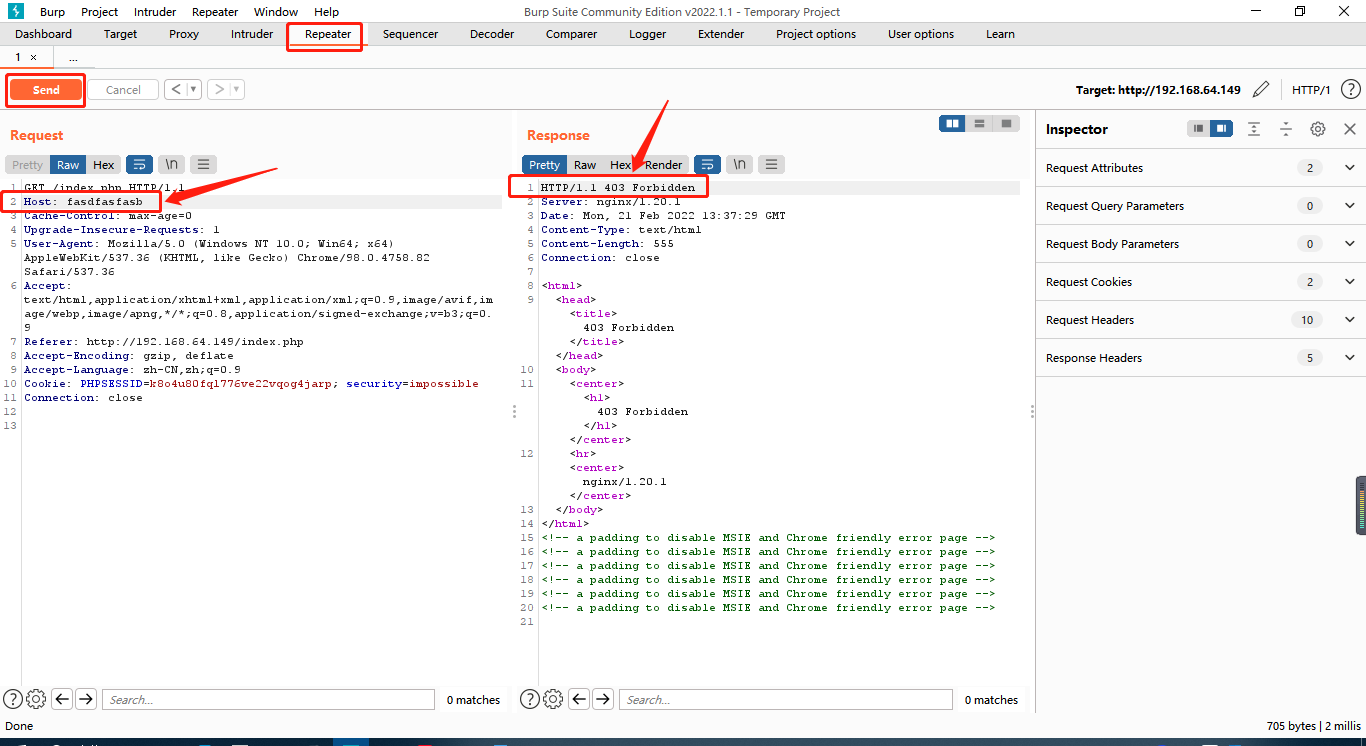
Task: Go to previous request search match
Action: [x=62, y=699]
